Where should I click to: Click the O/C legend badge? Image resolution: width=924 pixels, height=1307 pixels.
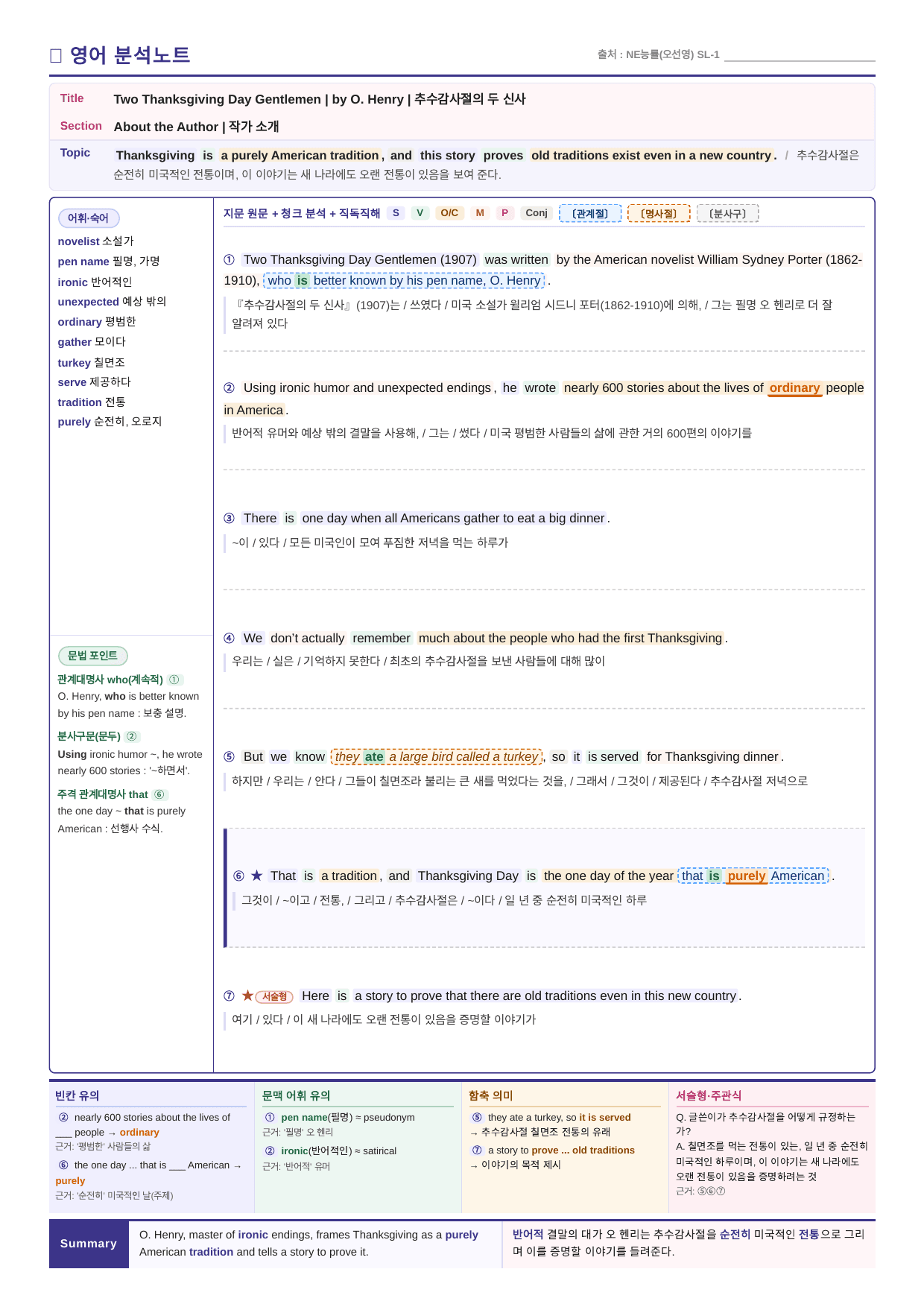(449, 213)
